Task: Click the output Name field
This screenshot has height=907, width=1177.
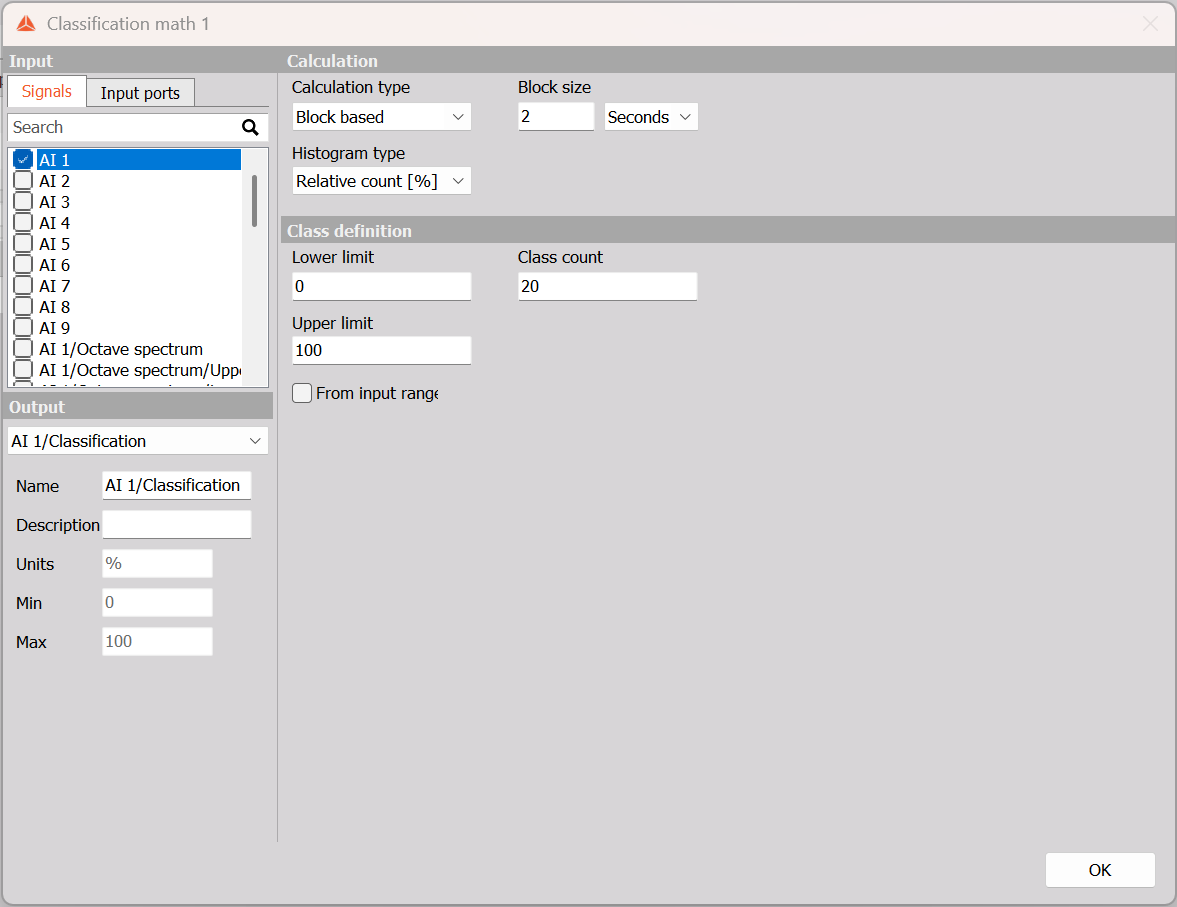Action: (x=176, y=486)
